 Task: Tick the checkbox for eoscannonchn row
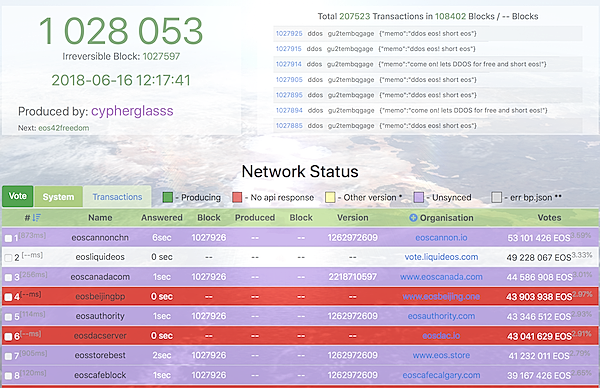coord(8,238)
